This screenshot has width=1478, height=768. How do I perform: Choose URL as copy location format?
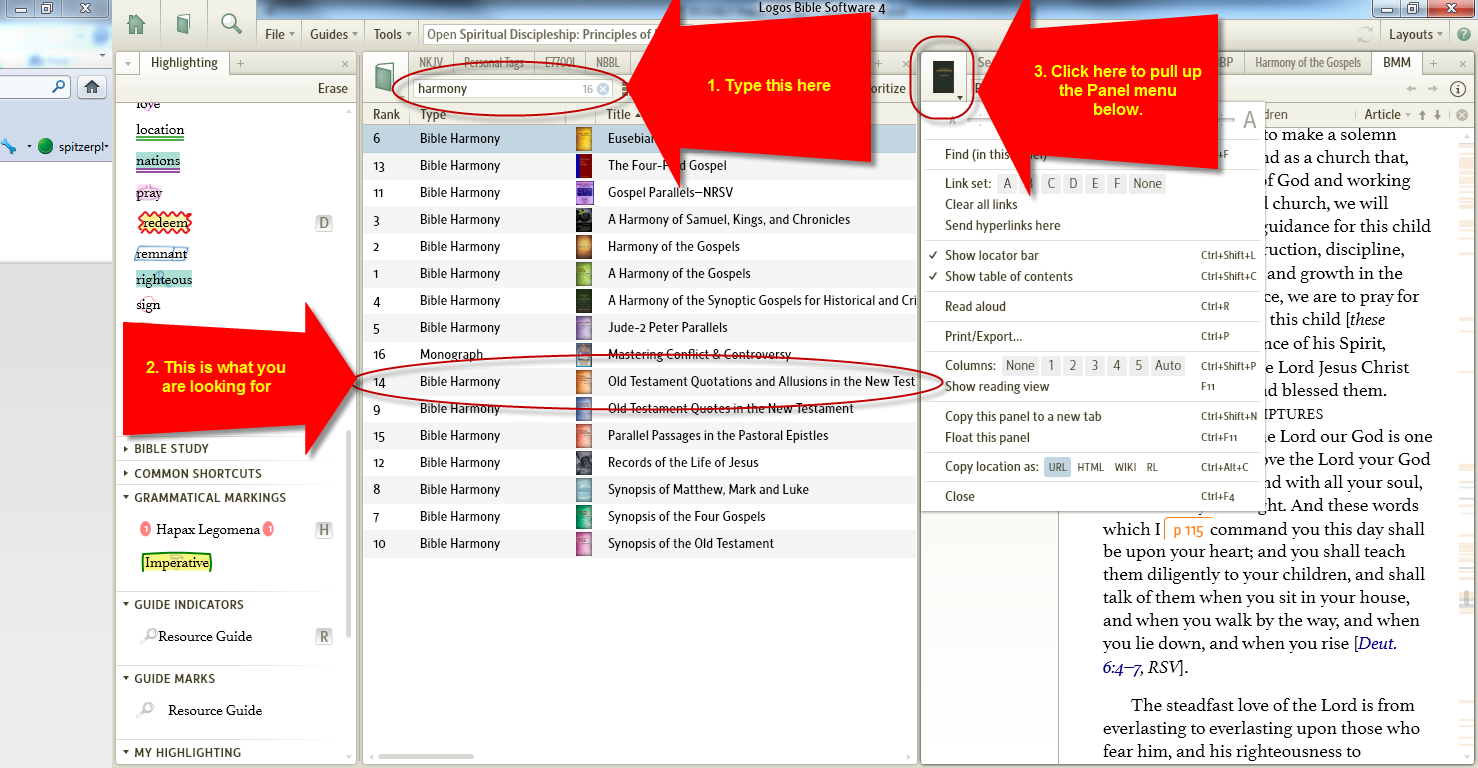point(1057,467)
